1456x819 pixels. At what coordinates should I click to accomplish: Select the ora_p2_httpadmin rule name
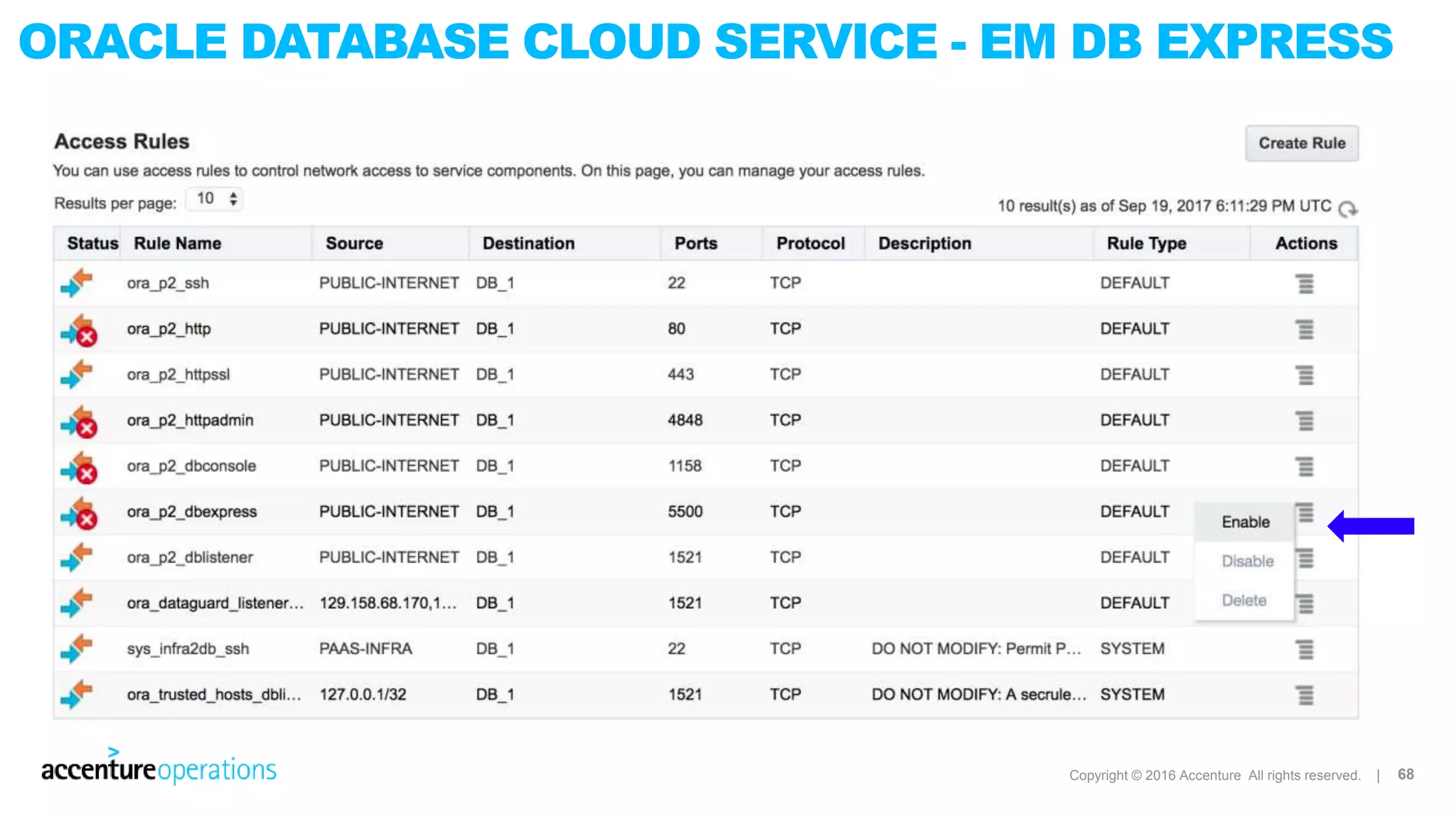coord(191,420)
